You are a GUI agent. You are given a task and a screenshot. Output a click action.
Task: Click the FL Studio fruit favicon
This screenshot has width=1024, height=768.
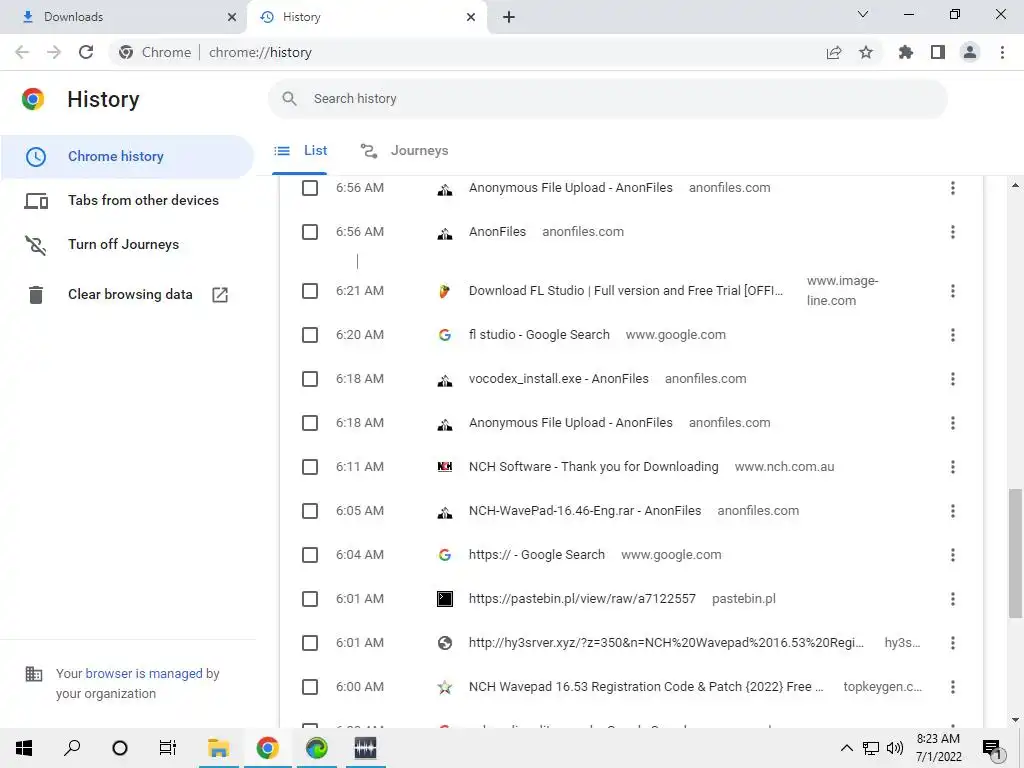445,291
